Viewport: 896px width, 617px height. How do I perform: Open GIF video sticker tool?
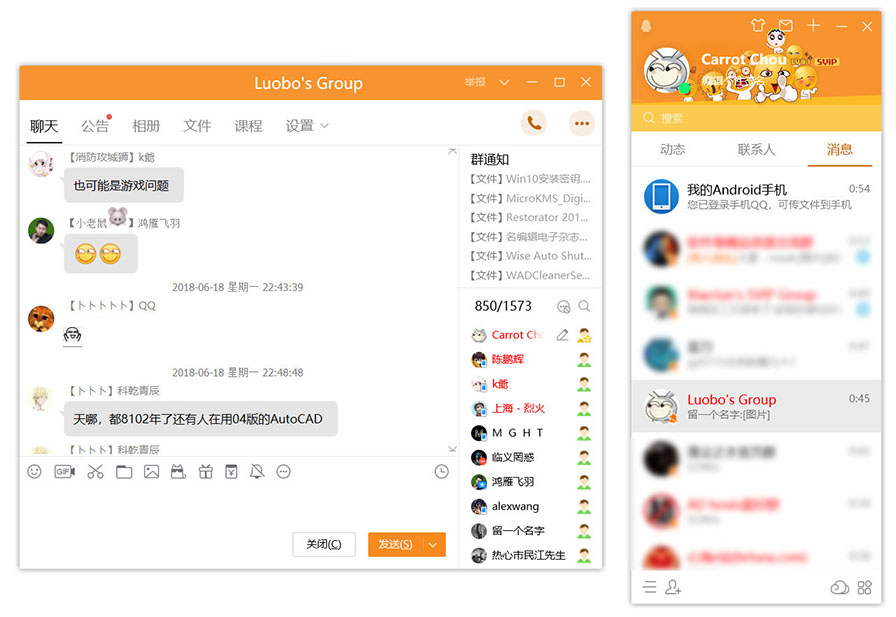coord(65,472)
